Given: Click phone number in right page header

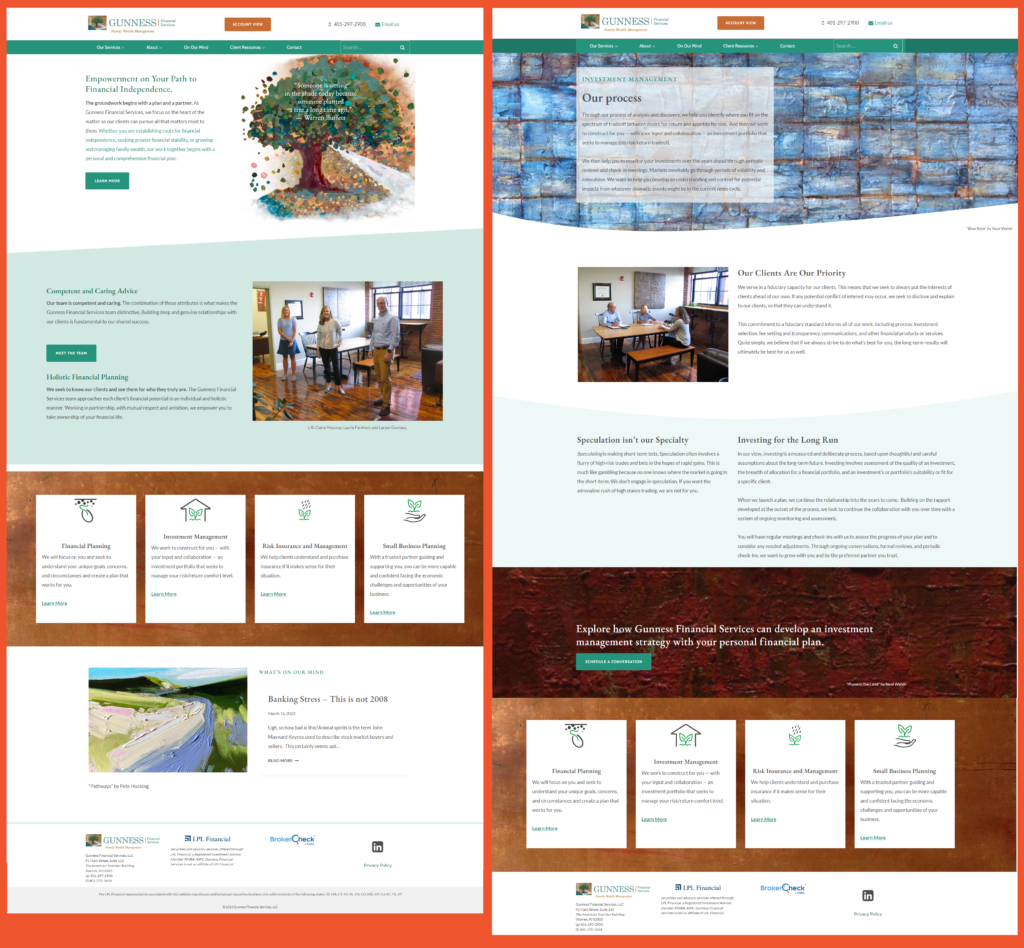Looking at the screenshot, I should tap(840, 23).
